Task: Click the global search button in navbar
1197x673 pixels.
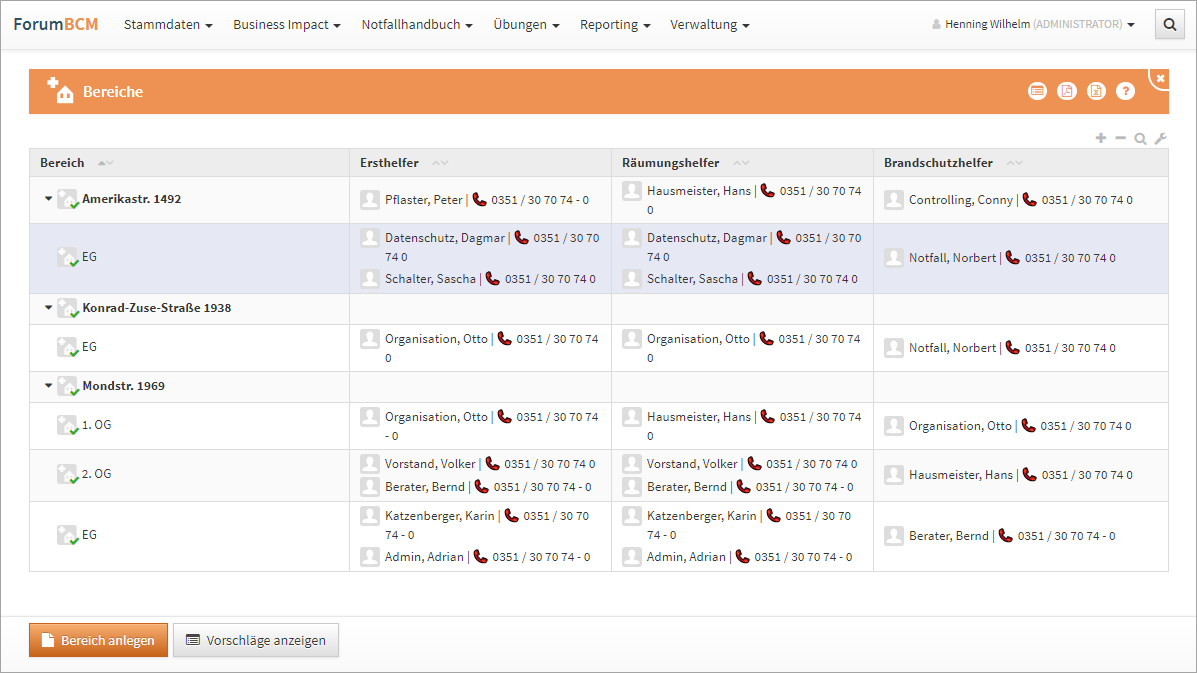Action: click(x=1168, y=25)
